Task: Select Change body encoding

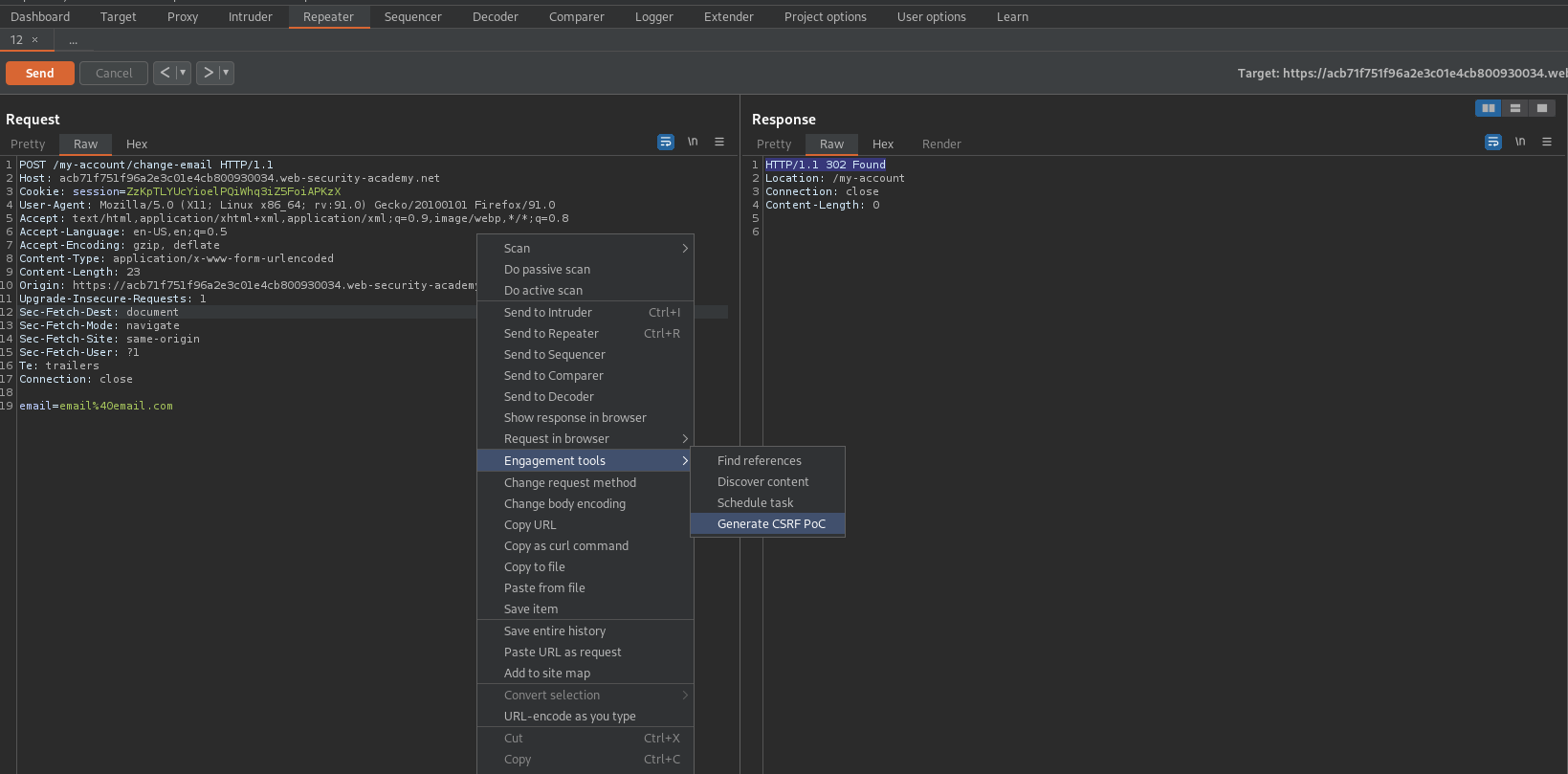Action: point(585,503)
